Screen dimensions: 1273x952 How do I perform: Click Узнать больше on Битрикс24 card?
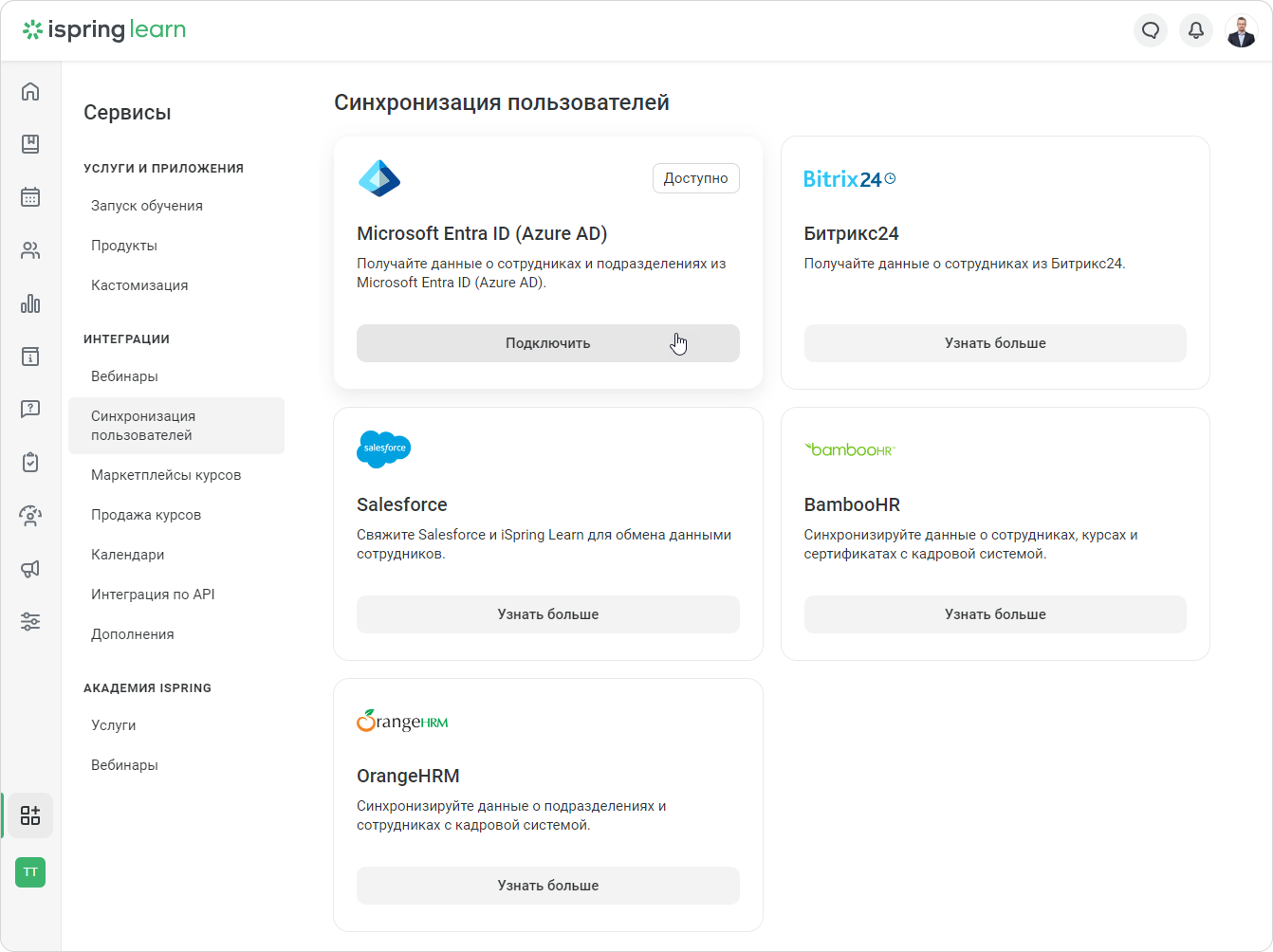tap(995, 343)
